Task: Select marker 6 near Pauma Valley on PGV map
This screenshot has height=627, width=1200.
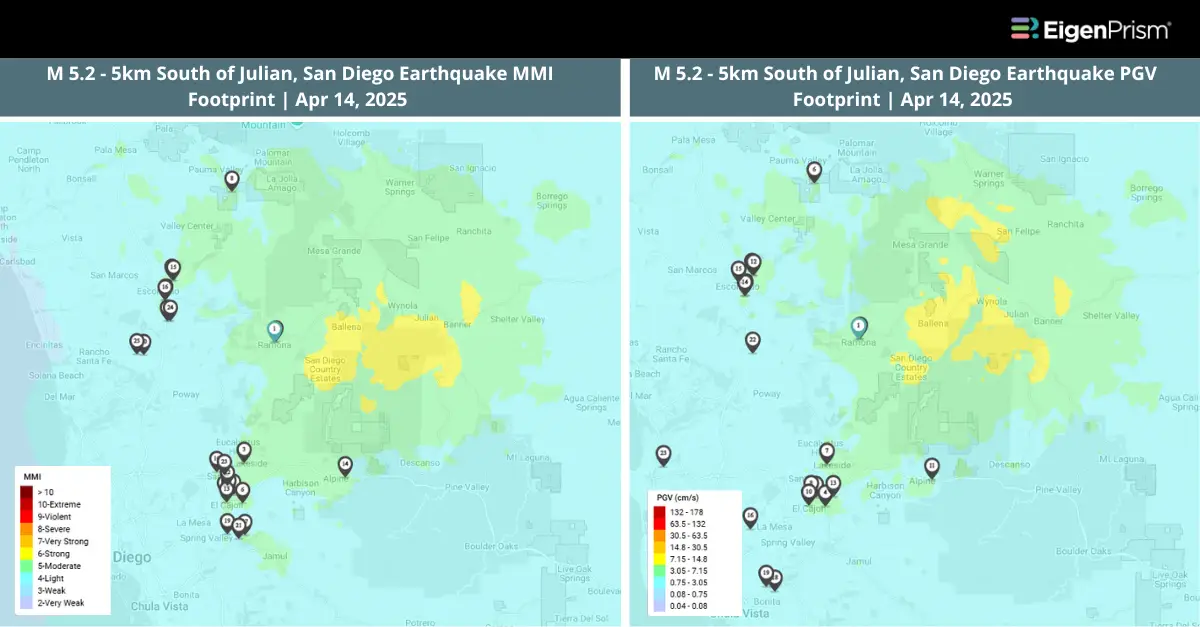Action: pos(814,171)
